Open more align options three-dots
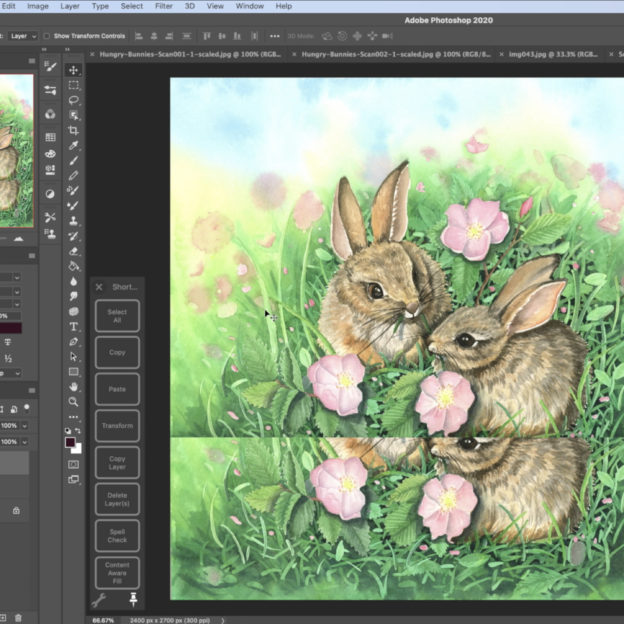The width and height of the screenshot is (624, 624). pyautogui.click(x=275, y=36)
